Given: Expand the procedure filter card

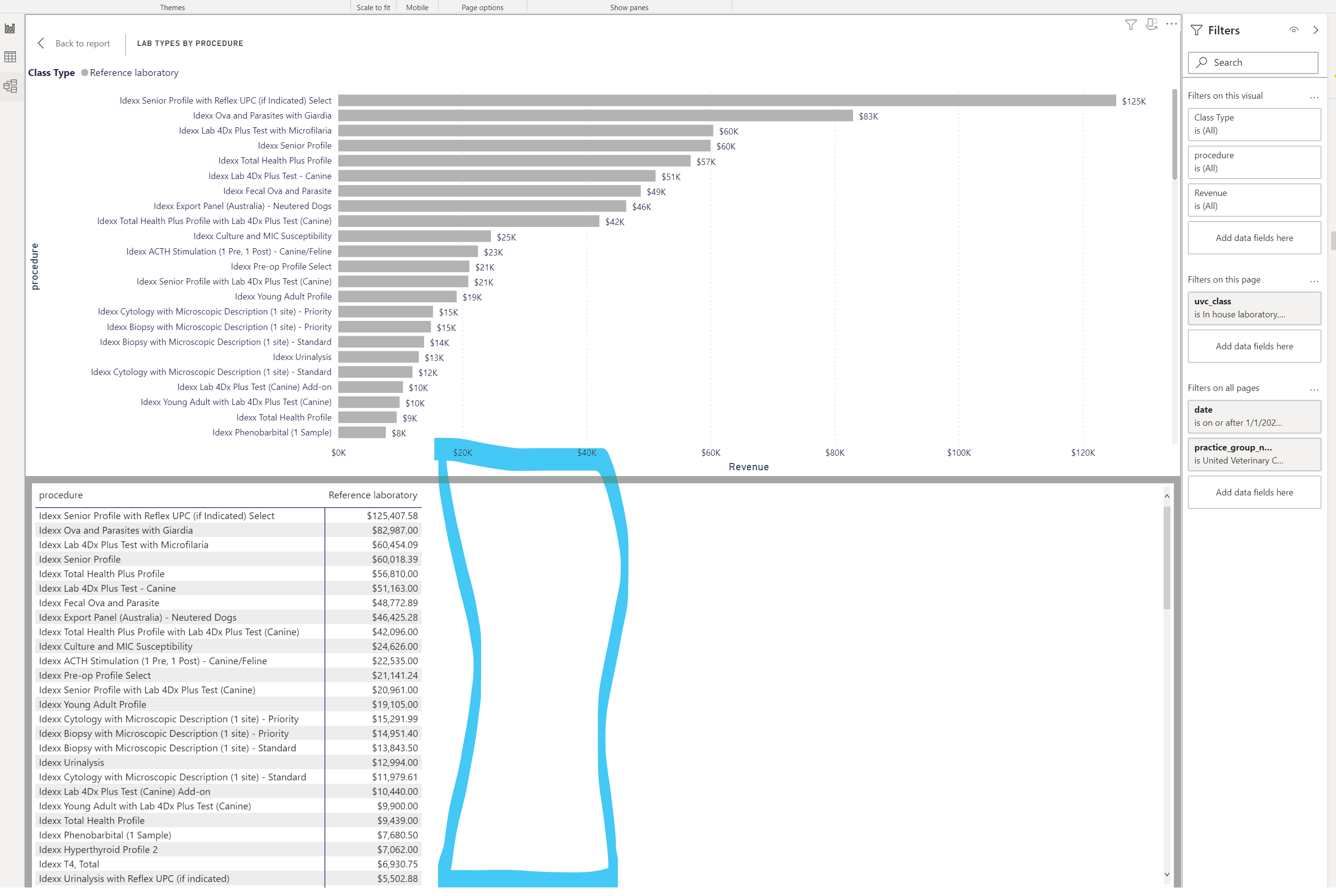Looking at the screenshot, I should pyautogui.click(x=1254, y=162).
